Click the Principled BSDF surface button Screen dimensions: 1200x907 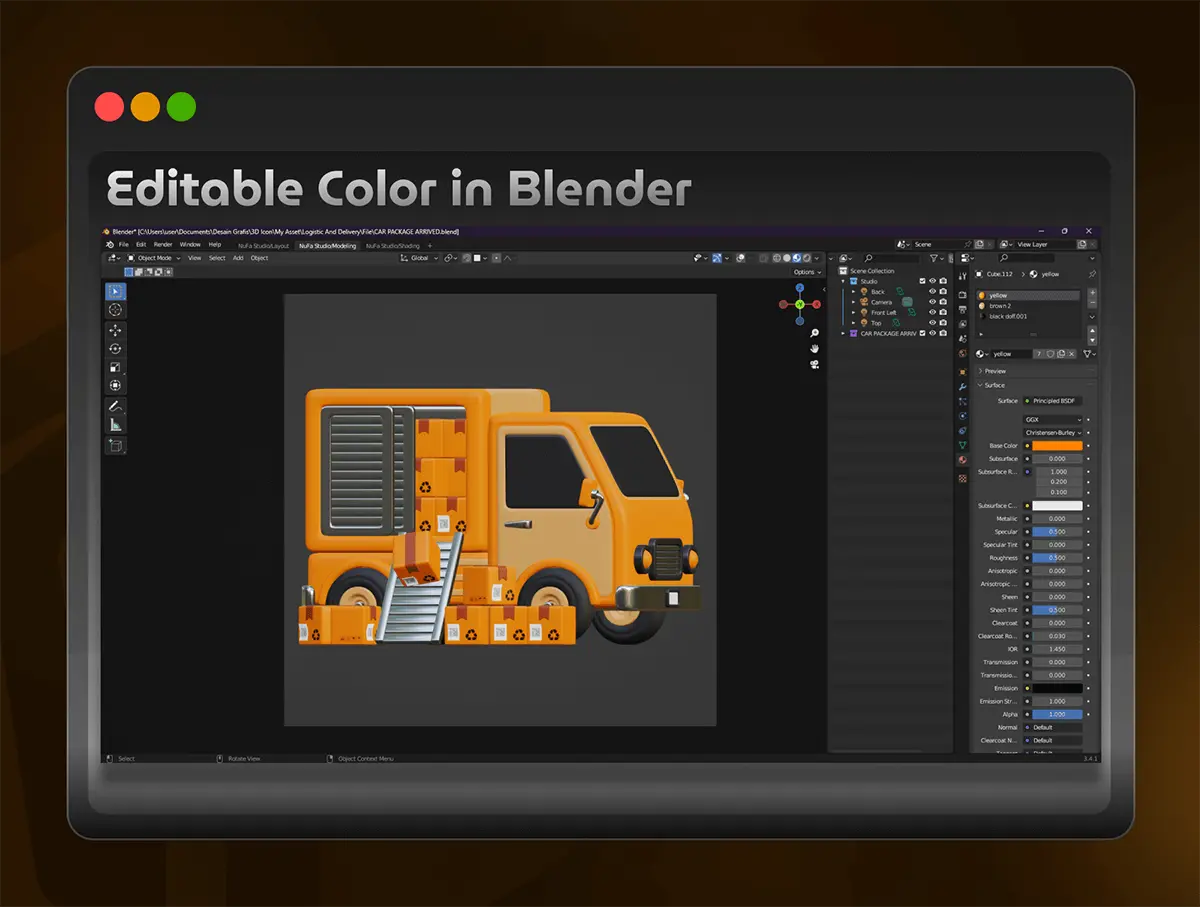(1052, 401)
